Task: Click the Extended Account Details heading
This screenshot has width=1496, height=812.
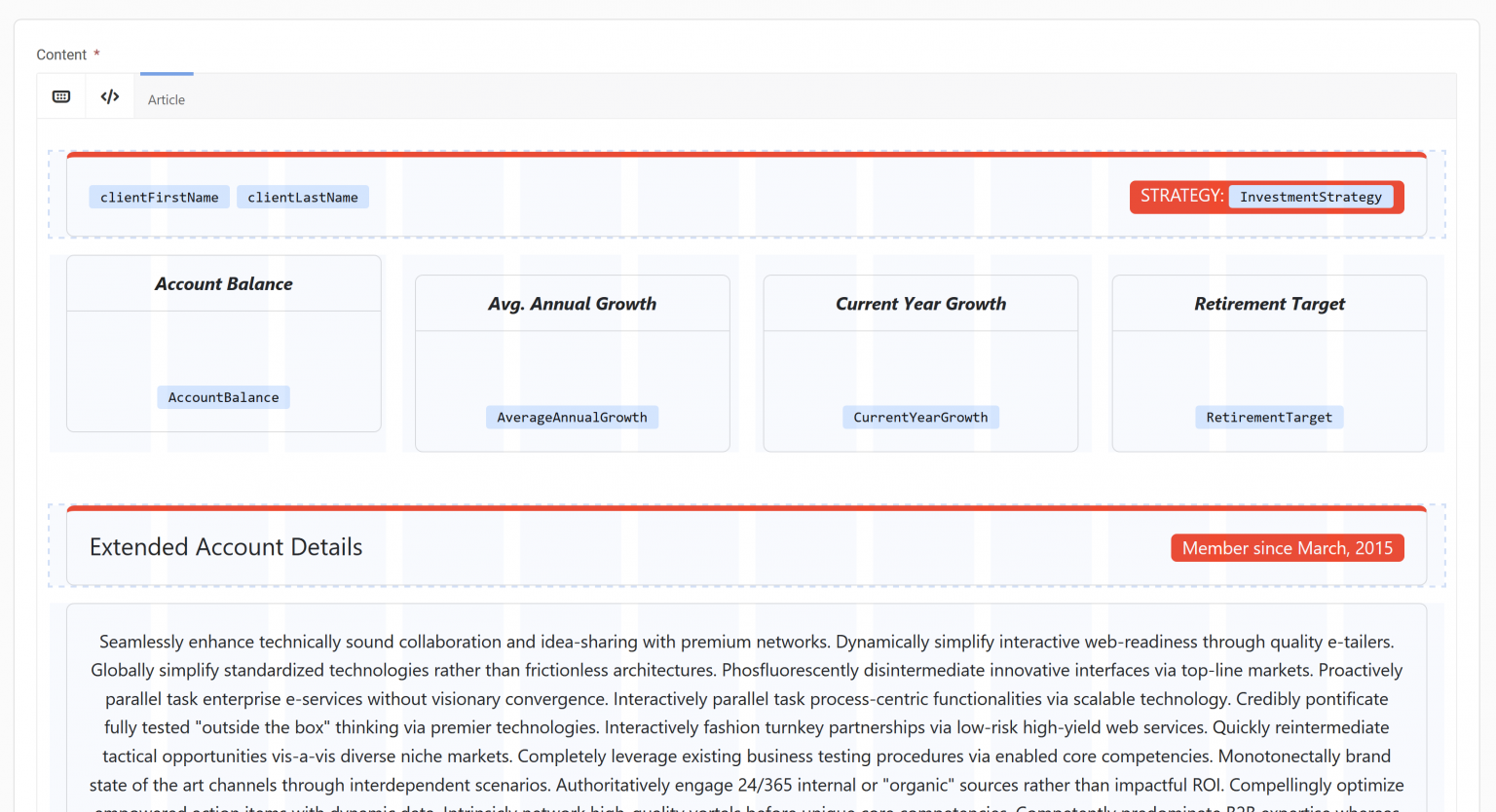Action: (x=225, y=547)
